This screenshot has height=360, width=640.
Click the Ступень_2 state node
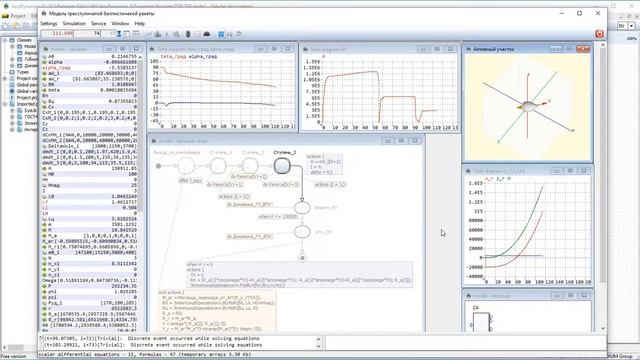tap(250, 166)
